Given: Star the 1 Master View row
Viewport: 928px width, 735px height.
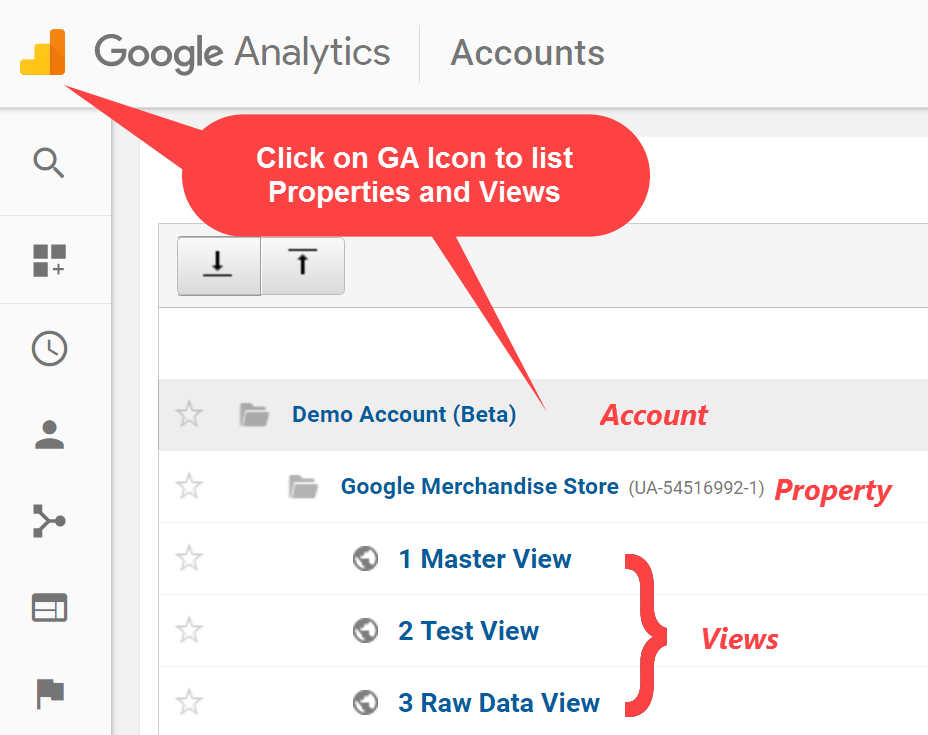Looking at the screenshot, I should click(x=189, y=559).
